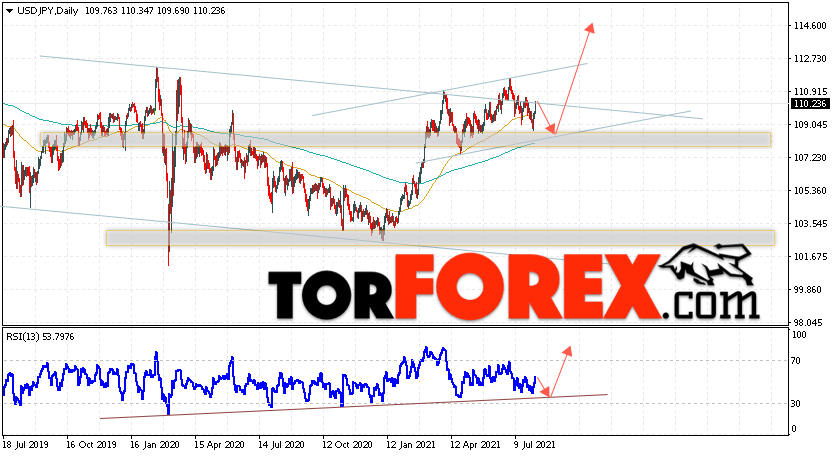Click the 101.675 price axis level
This screenshot has height=456, width=834.
[x=810, y=256]
